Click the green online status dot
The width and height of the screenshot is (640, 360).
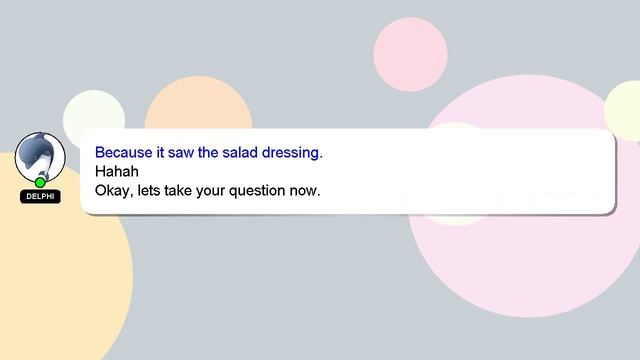(x=40, y=182)
